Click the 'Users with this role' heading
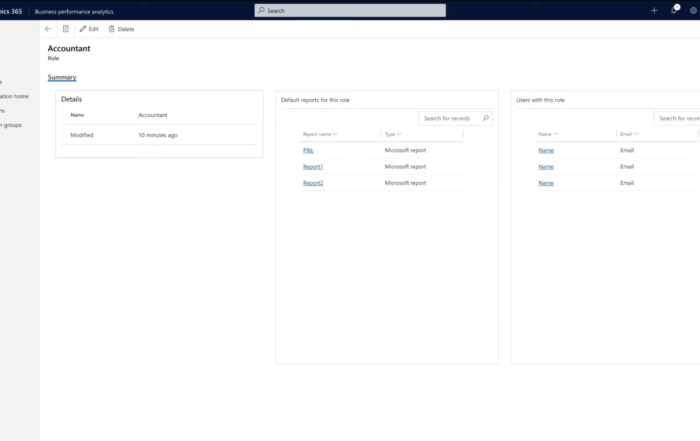The height and width of the screenshot is (441, 700). pos(540,100)
